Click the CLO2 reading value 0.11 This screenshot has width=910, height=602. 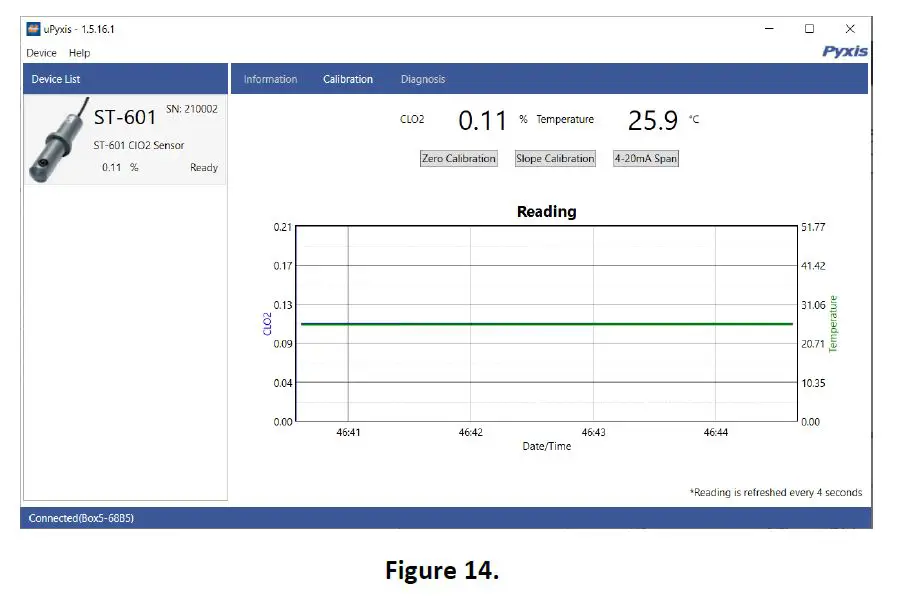click(482, 121)
